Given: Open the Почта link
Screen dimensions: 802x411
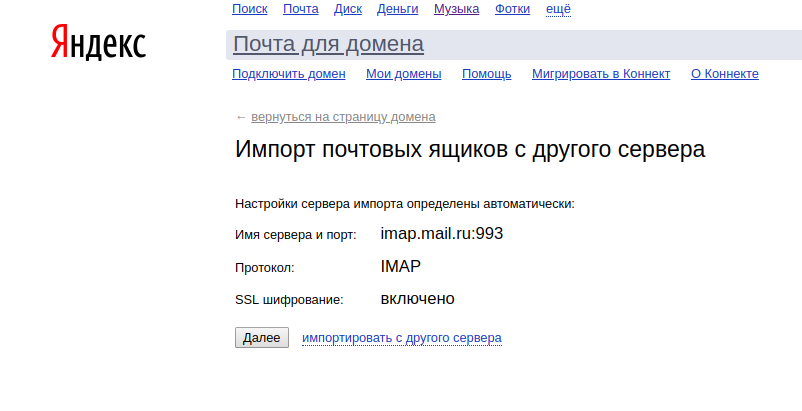Looking at the screenshot, I should click(x=301, y=9).
